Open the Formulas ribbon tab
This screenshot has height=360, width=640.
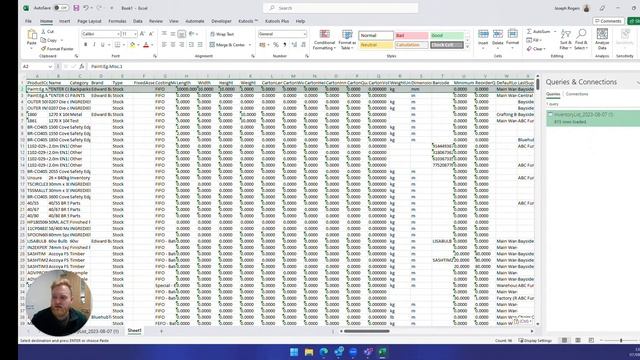(x=117, y=21)
